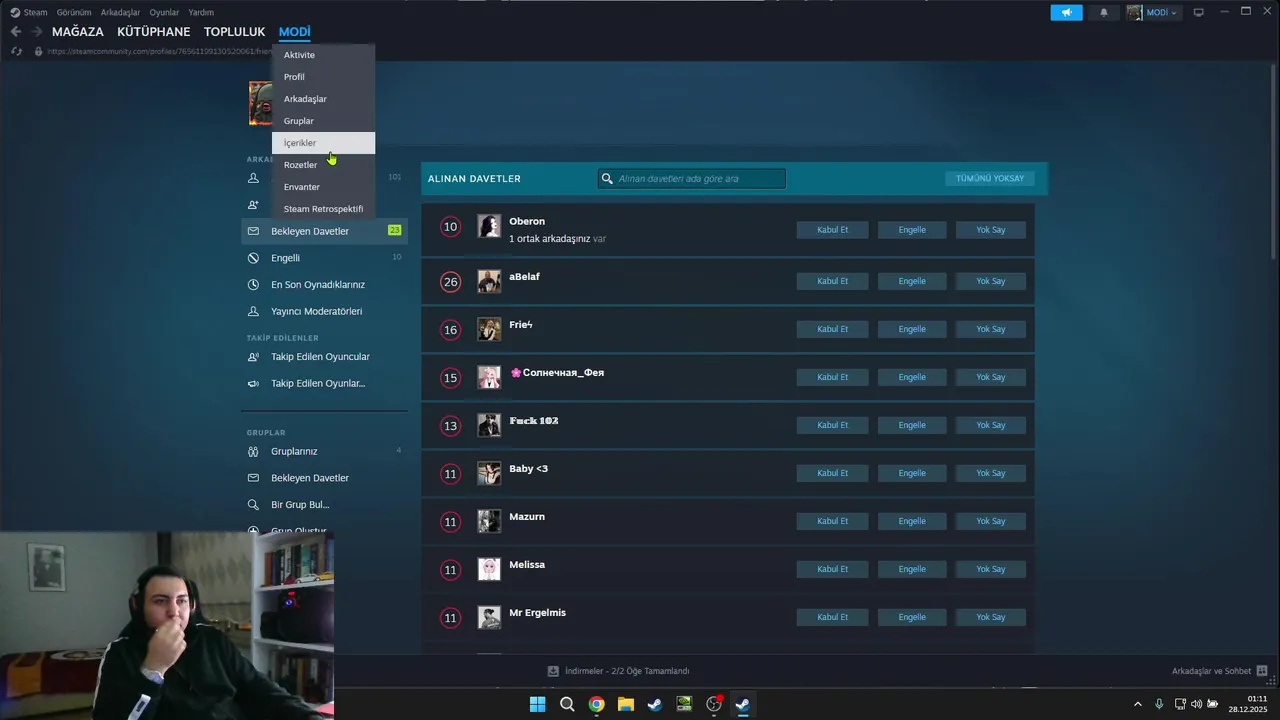The image size is (1280, 720).
Task: Open aBelaf's avatar thumbnail
Action: click(x=489, y=281)
